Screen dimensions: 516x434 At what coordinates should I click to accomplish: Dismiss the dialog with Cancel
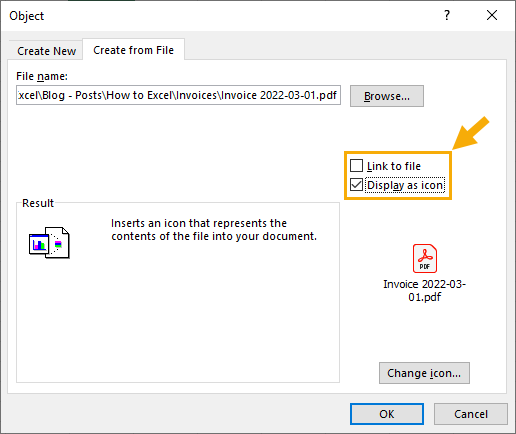tap(471, 414)
